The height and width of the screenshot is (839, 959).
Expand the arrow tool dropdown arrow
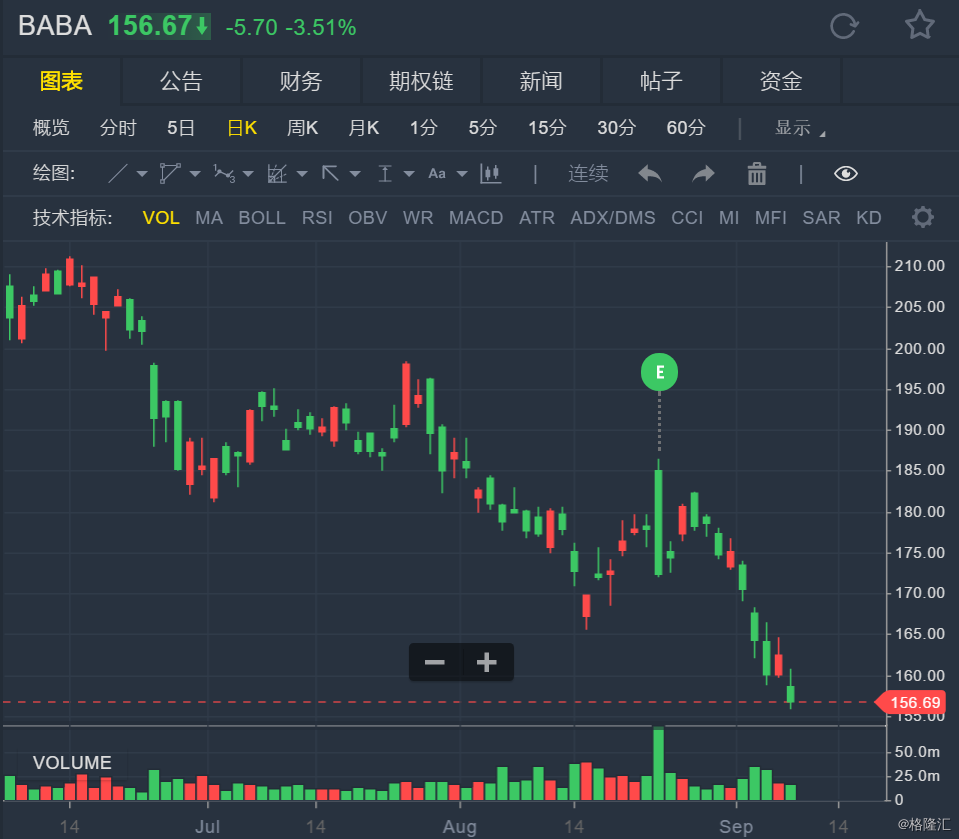click(x=355, y=174)
